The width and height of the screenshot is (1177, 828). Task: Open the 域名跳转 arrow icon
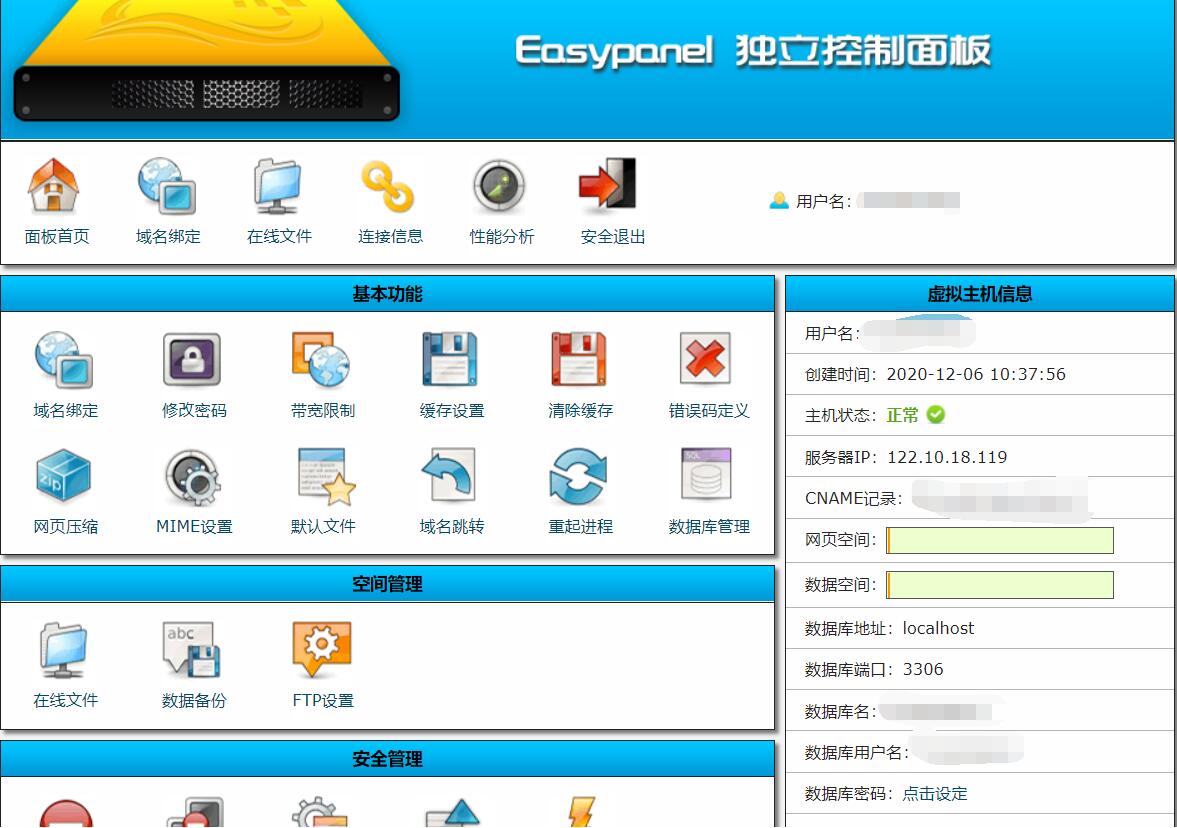pos(449,475)
